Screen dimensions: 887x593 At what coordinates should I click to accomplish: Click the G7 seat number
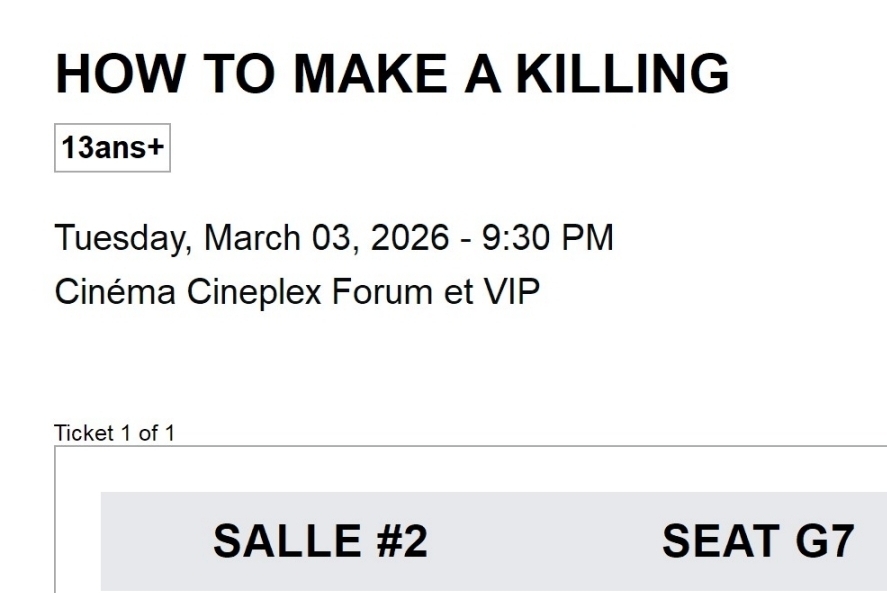pos(822,542)
